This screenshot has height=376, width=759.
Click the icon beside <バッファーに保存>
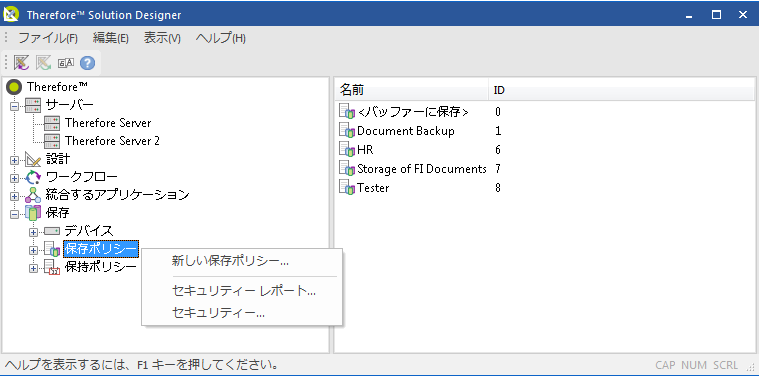(348, 112)
